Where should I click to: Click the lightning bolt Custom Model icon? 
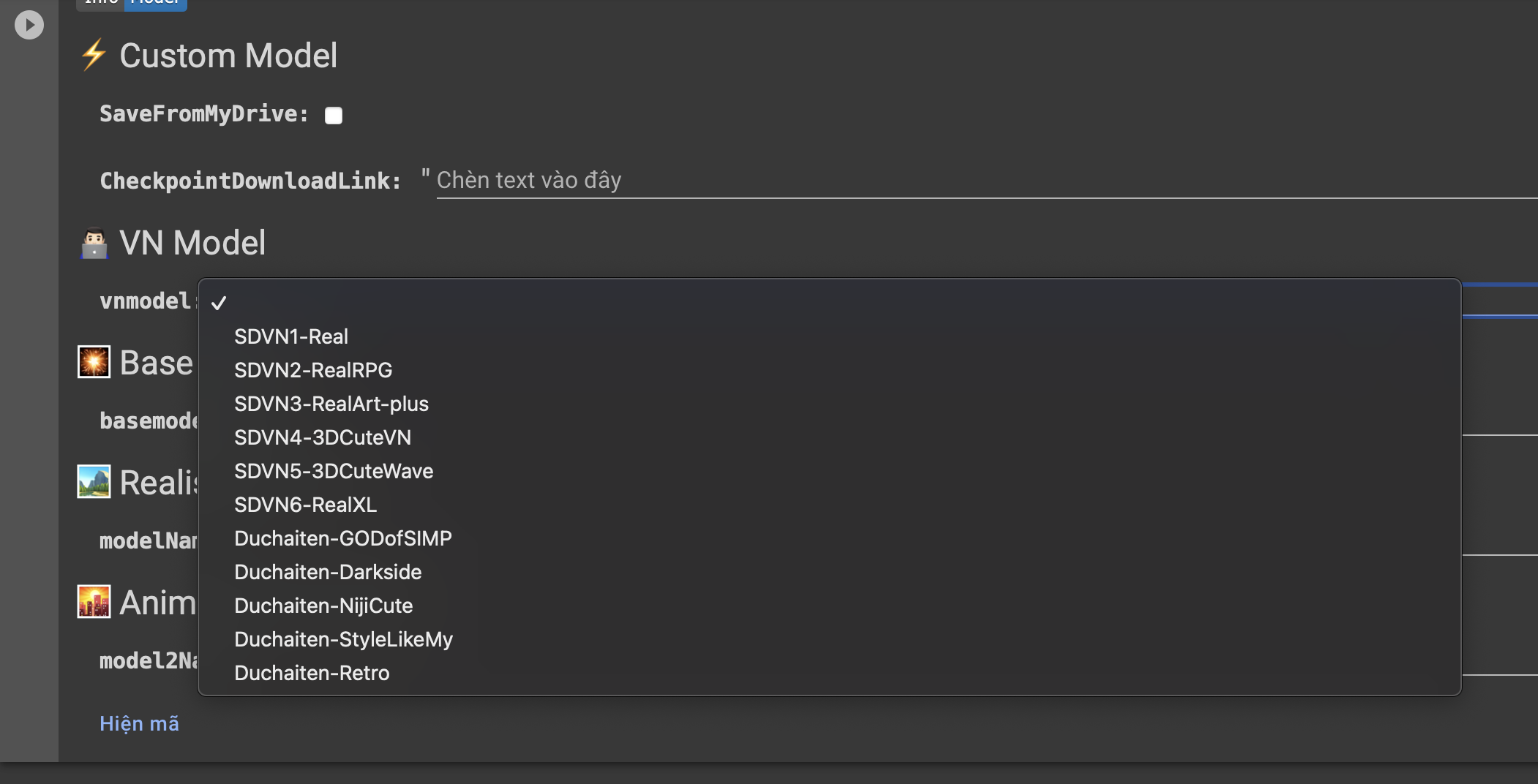pos(94,56)
